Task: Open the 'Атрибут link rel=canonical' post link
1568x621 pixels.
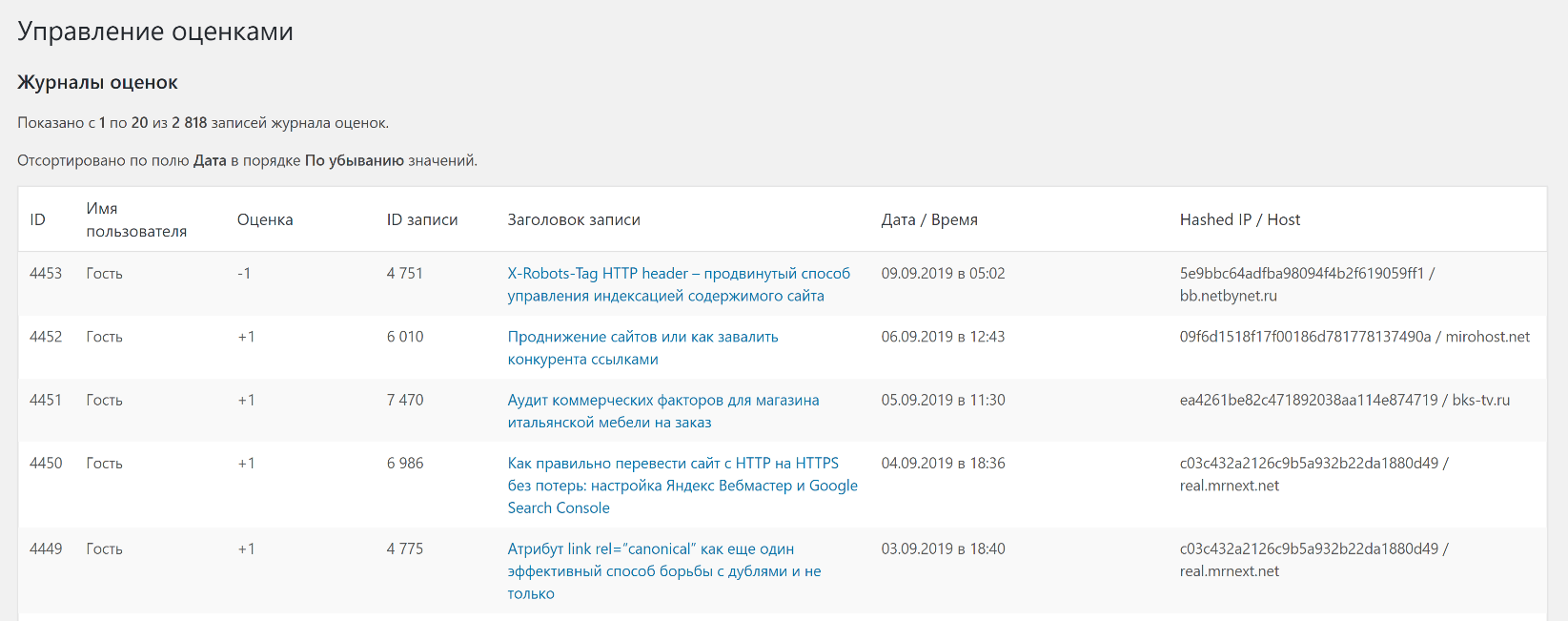Action: 650,549
